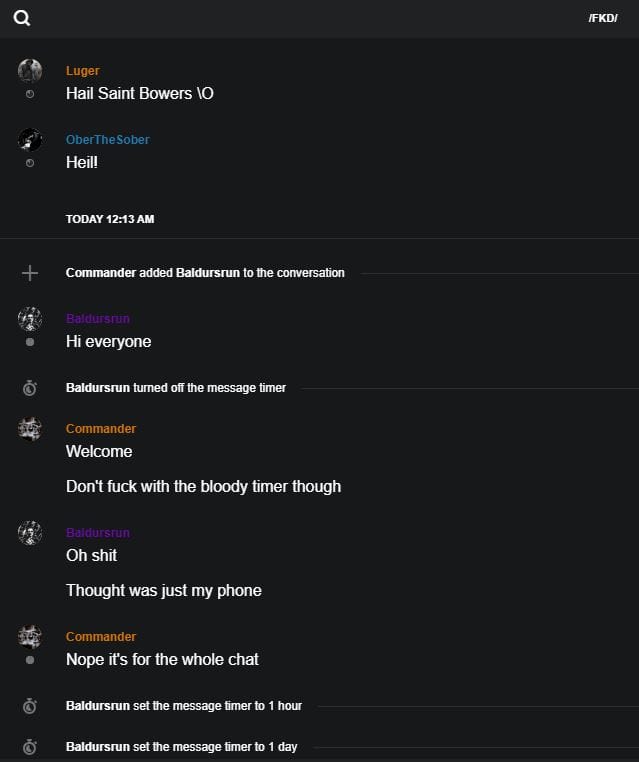Click the plus icon beside added Baldursrun notice

[30, 273]
